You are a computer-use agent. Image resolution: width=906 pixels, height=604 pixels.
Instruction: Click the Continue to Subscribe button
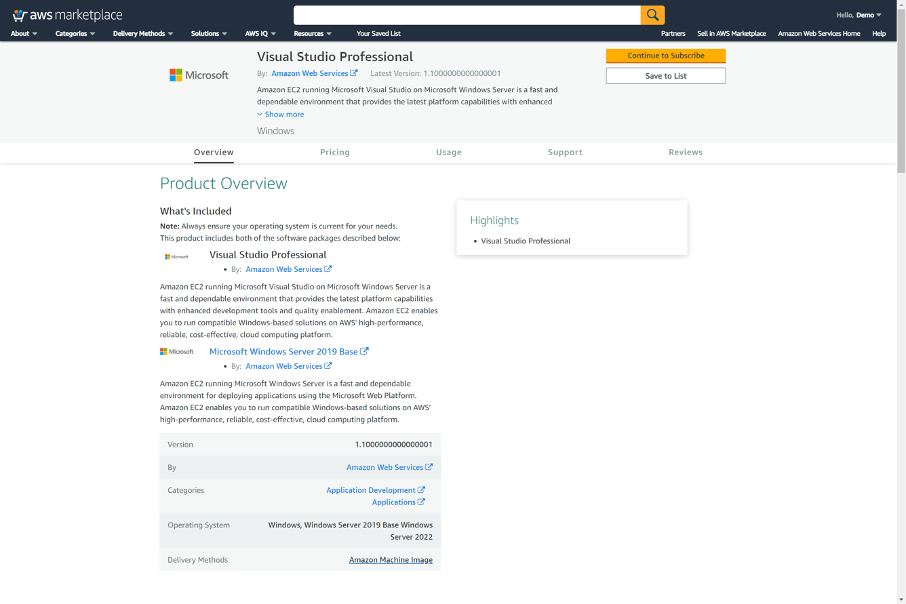click(x=665, y=56)
